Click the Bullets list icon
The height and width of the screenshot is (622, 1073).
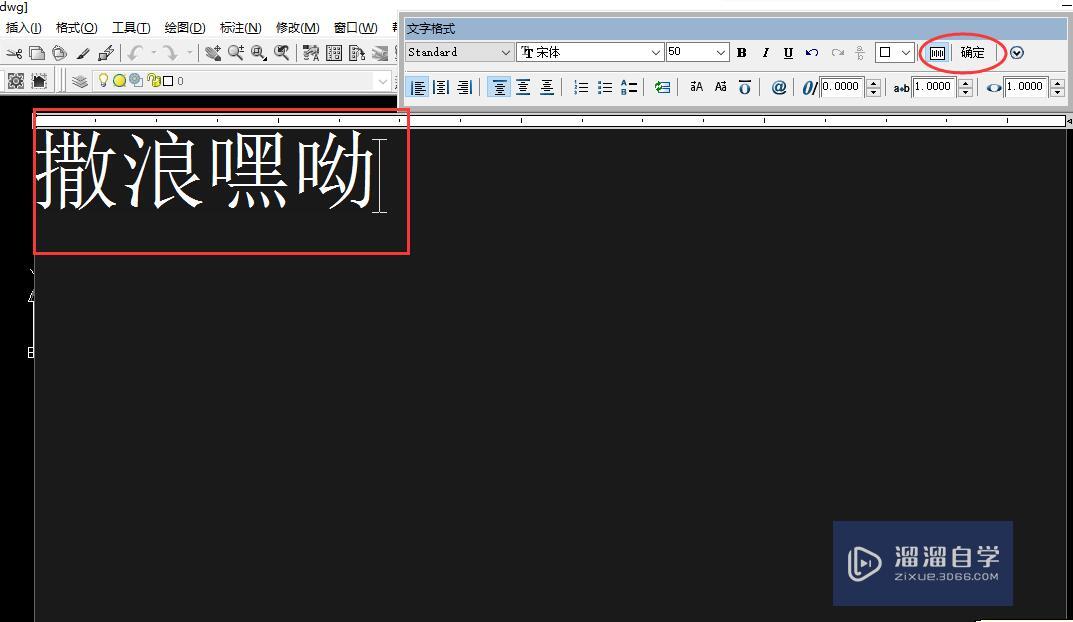click(x=604, y=87)
